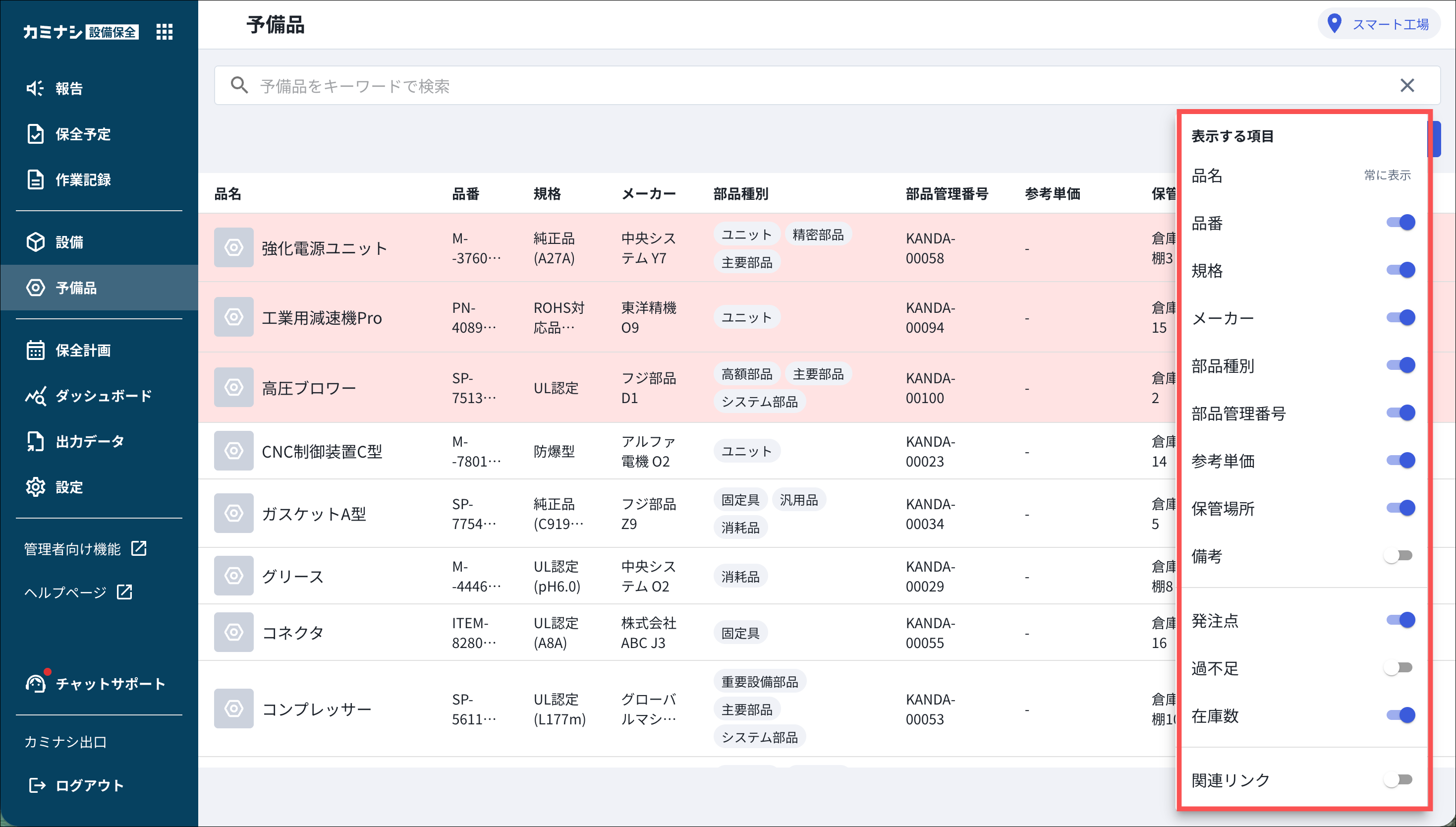1456x827 pixels.
Task: Switch off the 在庫数 column toggle
Action: point(1400,715)
